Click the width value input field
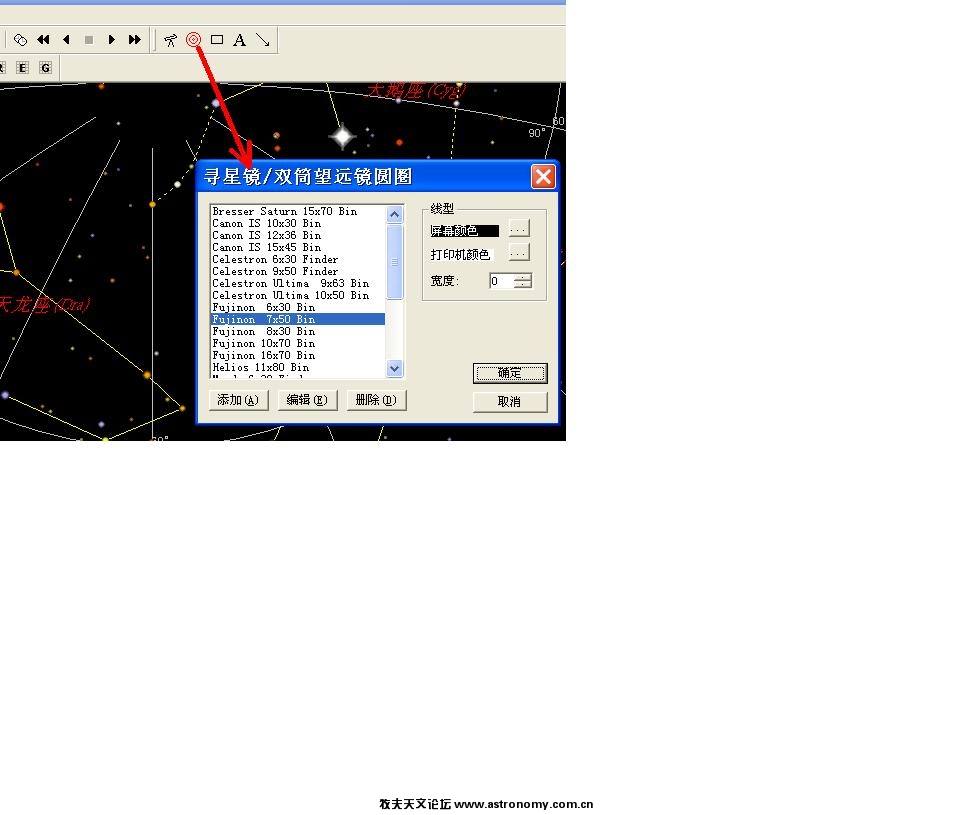Image resolution: width=970 pixels, height=815 pixels. 502,281
